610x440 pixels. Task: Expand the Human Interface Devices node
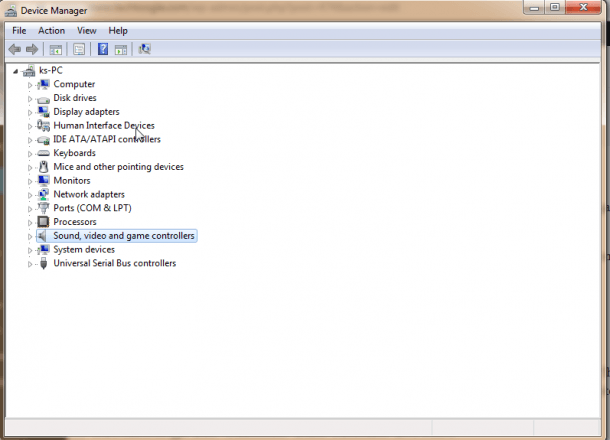pyautogui.click(x=30, y=126)
